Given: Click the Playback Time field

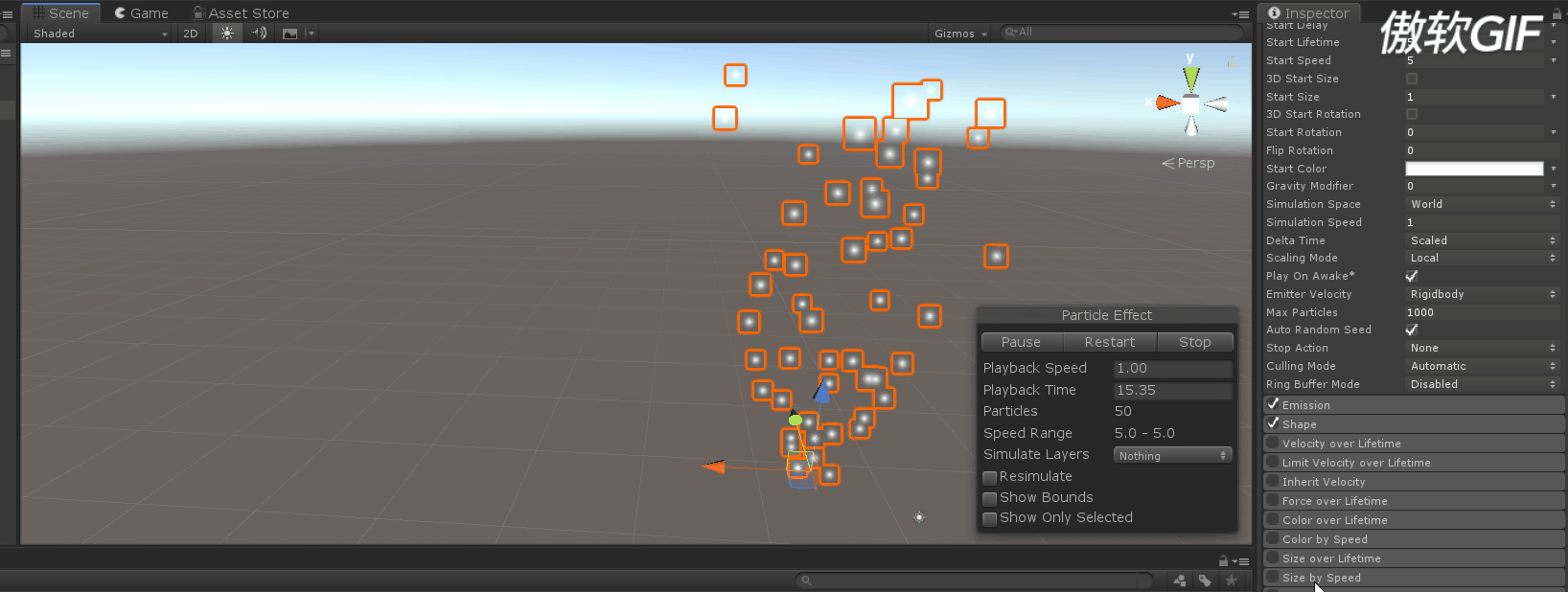Looking at the screenshot, I should (1172, 390).
